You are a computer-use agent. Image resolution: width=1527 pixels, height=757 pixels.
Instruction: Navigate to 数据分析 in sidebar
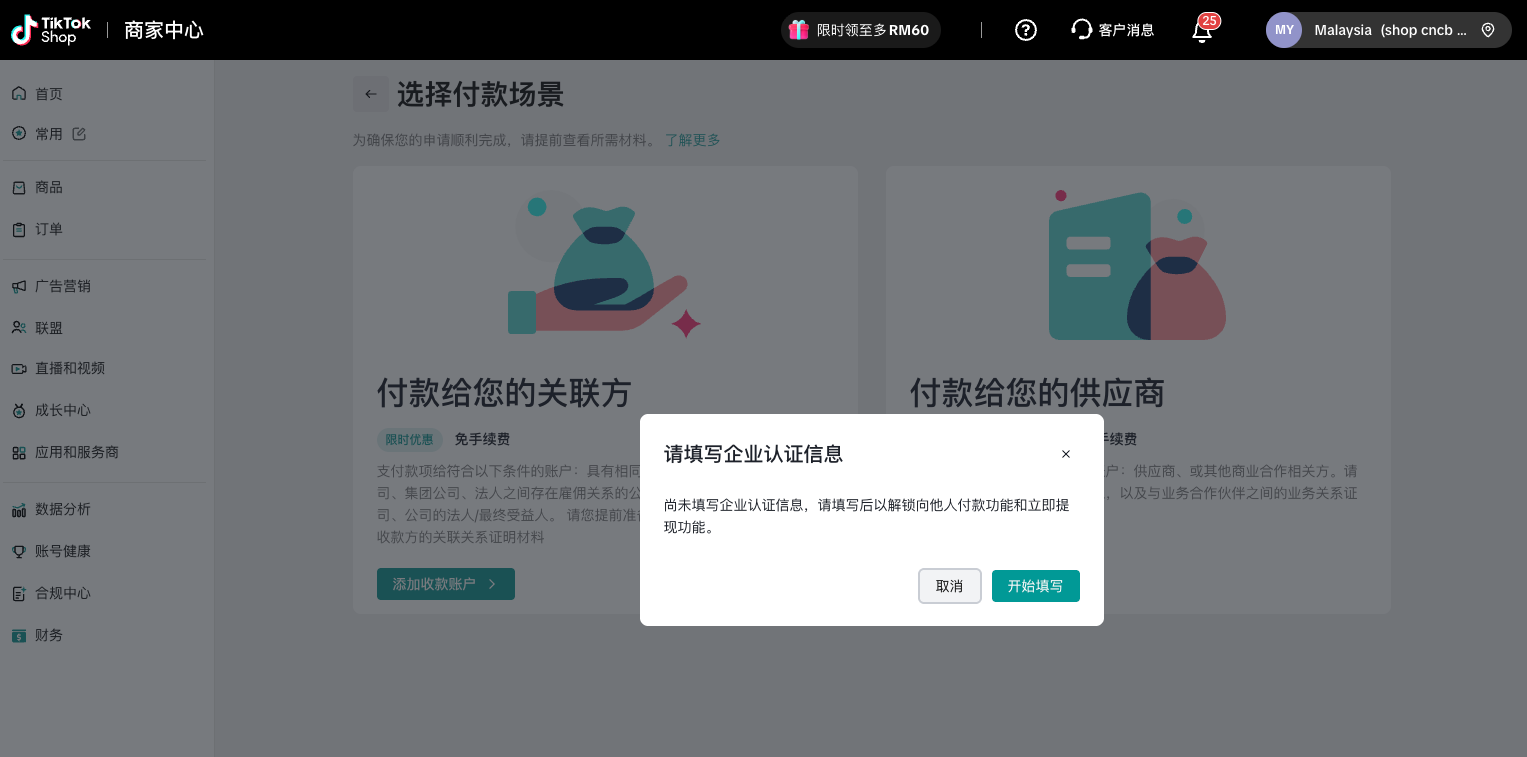(x=62, y=510)
